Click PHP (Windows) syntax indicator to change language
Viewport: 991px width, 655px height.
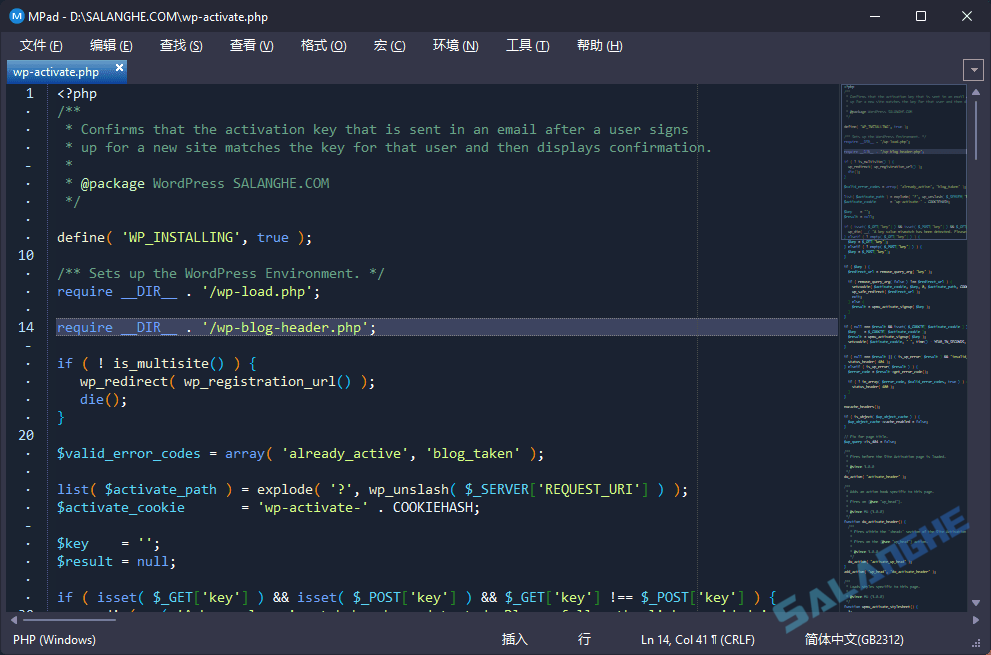click(x=55, y=639)
